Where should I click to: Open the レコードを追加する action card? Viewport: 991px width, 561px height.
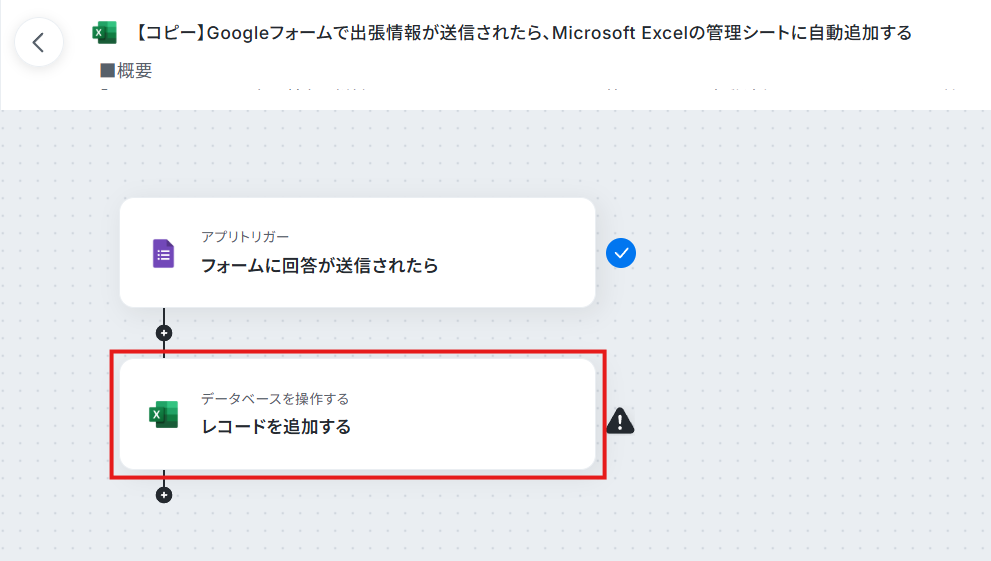[358, 414]
